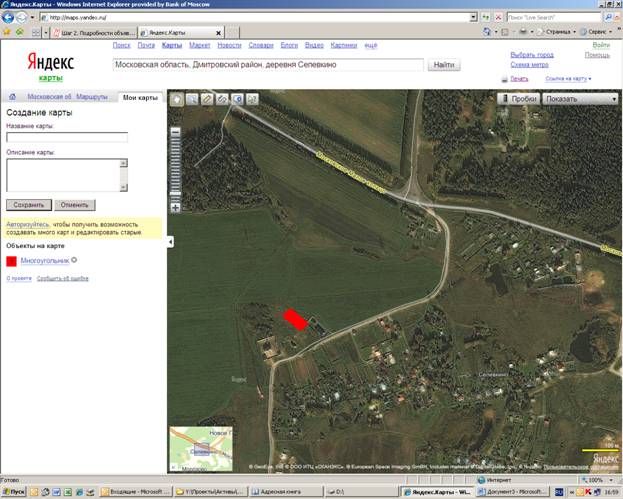Toggle the Пробки traffic layer

click(x=518, y=99)
